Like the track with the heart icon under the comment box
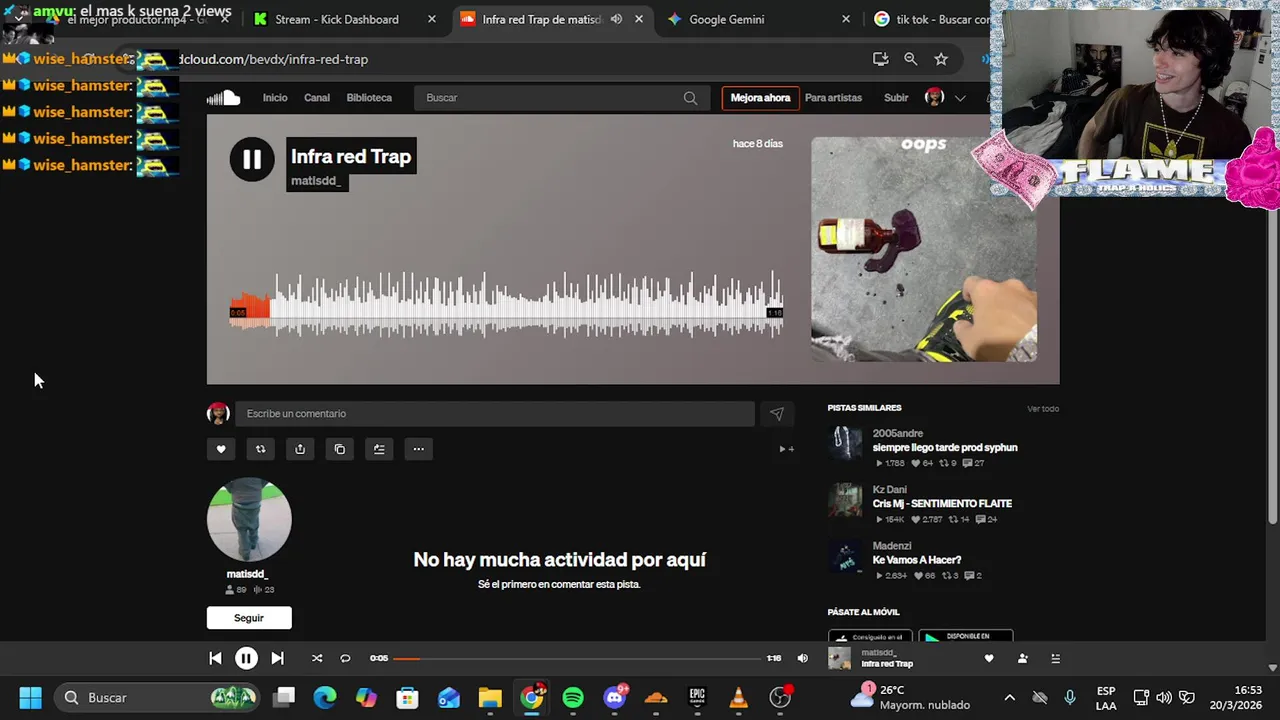This screenshot has width=1280, height=720. click(221, 449)
